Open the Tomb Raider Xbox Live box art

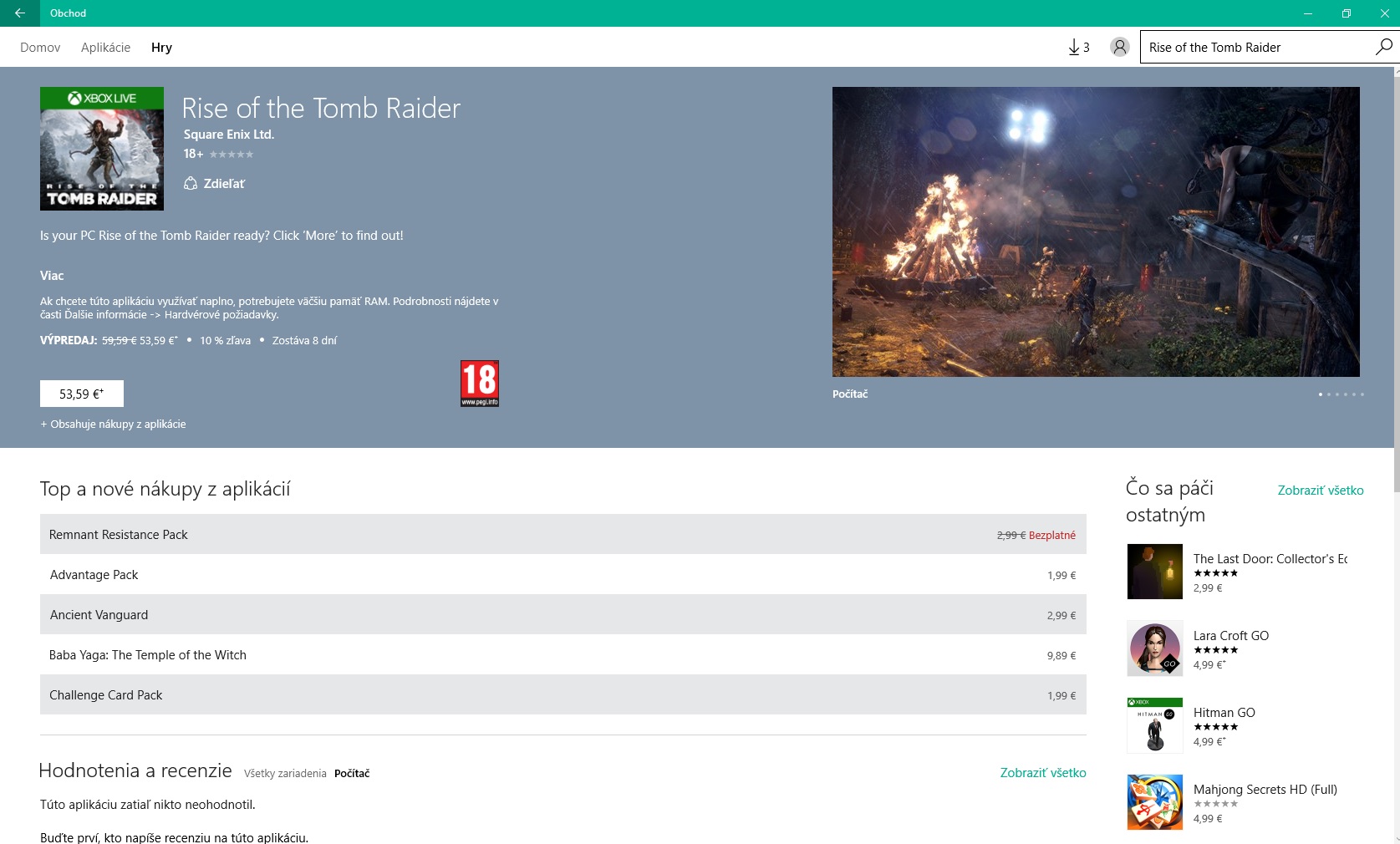point(102,149)
